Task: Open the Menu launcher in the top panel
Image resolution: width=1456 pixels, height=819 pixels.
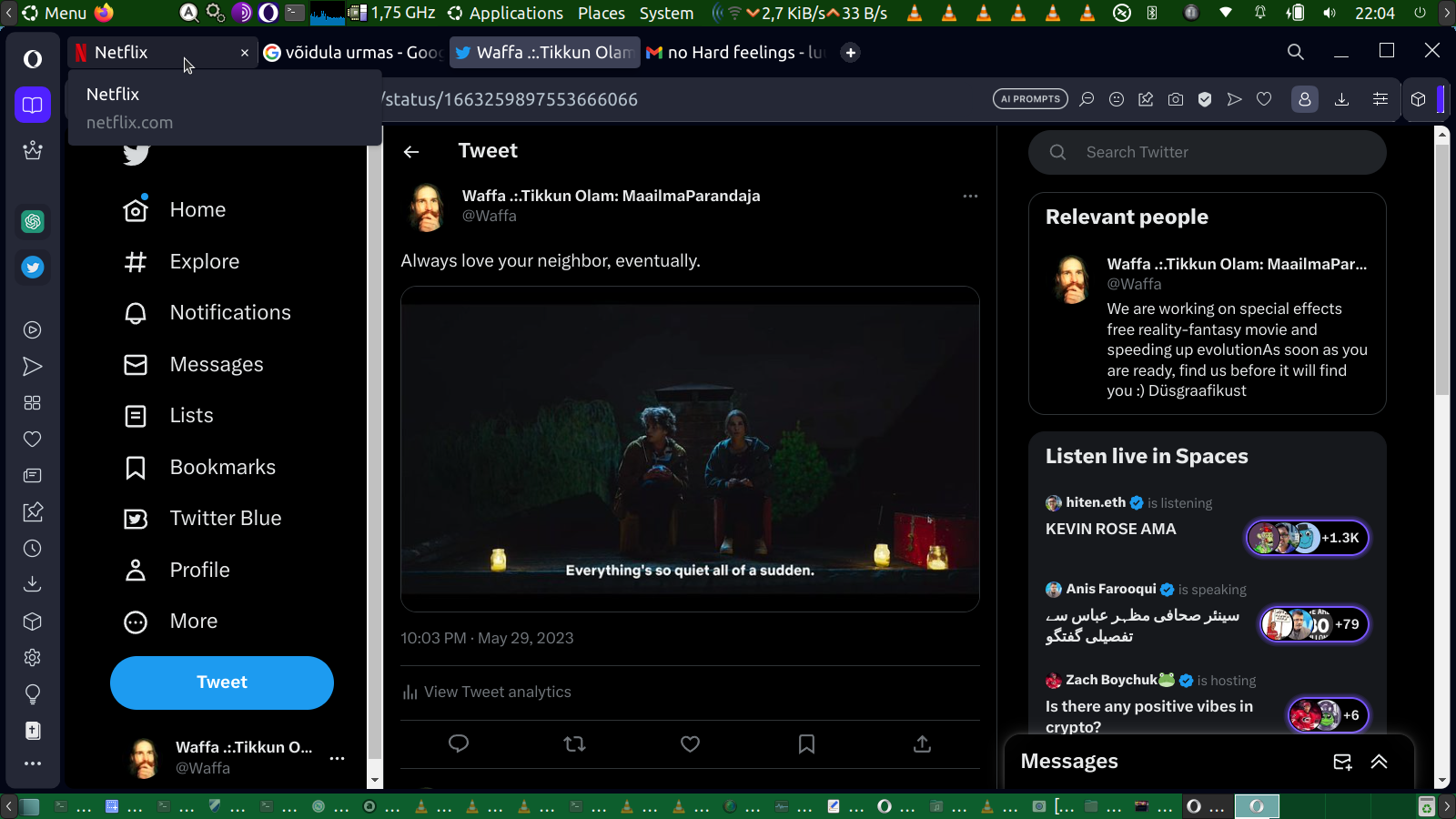Action: (x=55, y=13)
